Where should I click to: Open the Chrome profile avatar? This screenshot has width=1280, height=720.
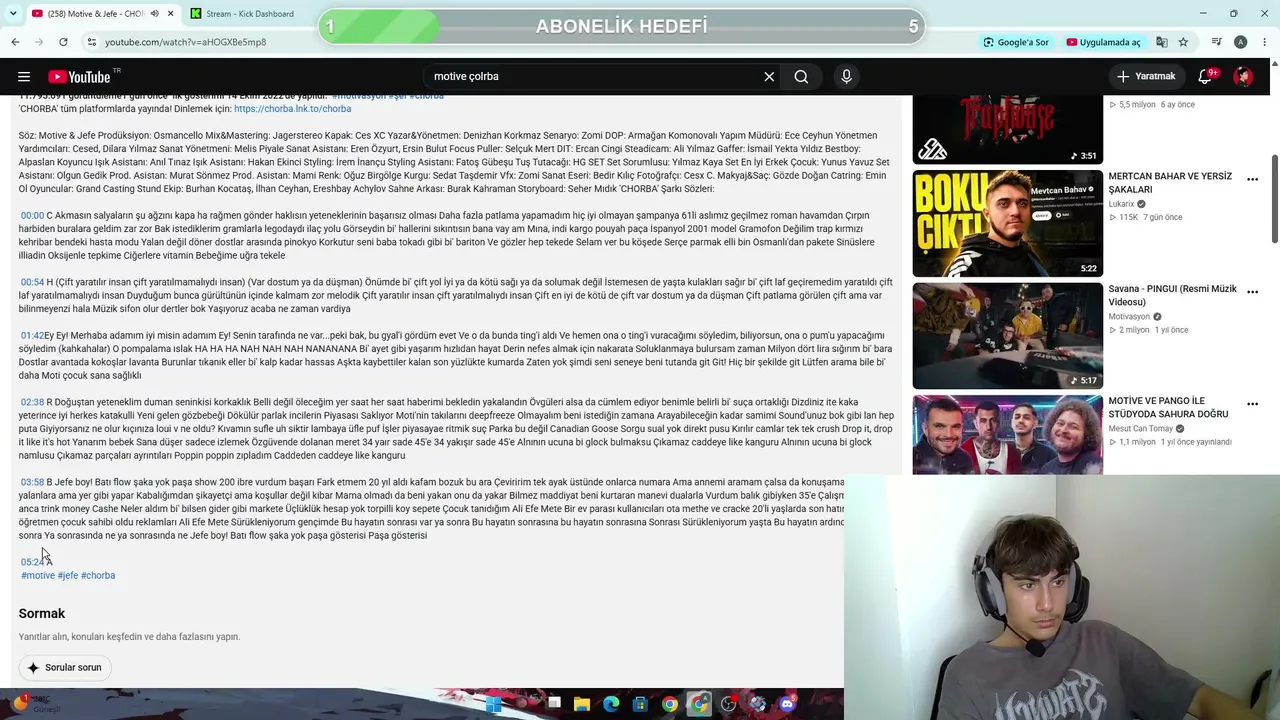pyautogui.click(x=1241, y=42)
